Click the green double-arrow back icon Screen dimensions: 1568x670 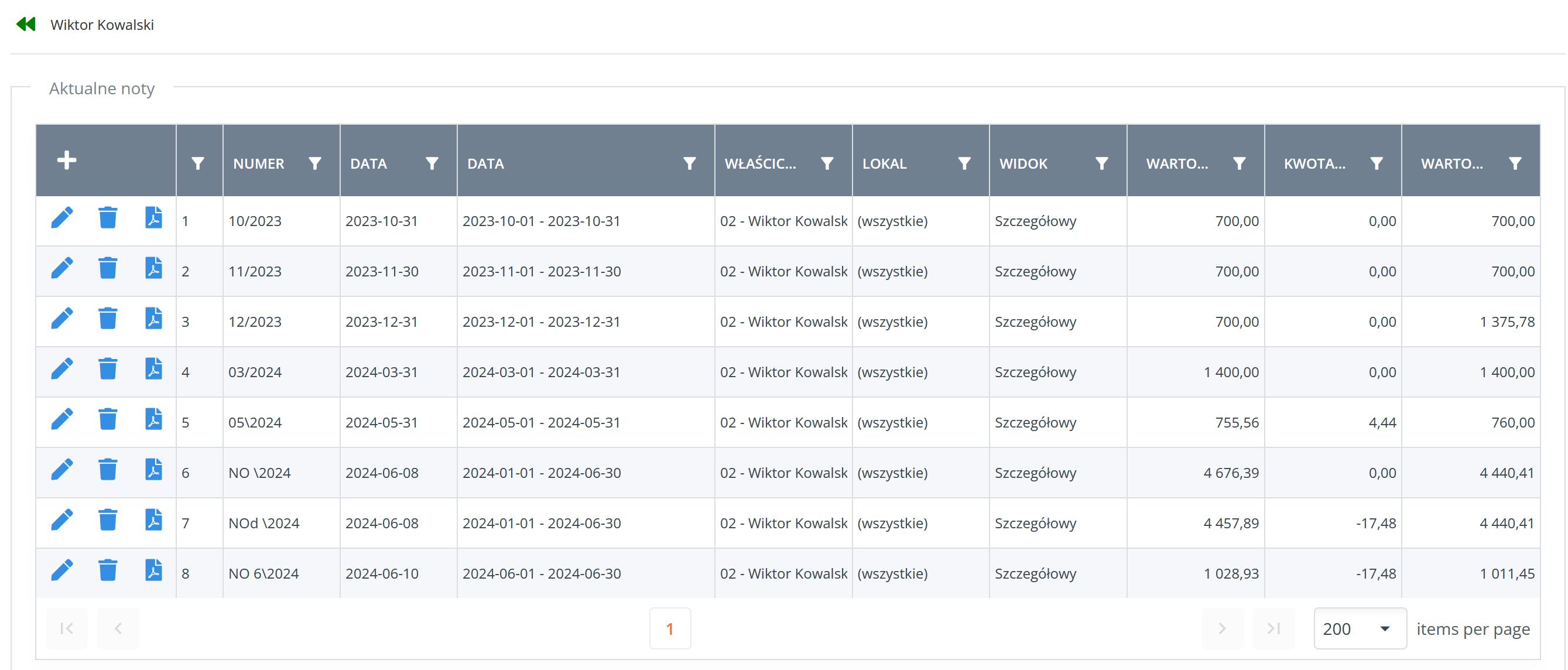click(x=26, y=25)
